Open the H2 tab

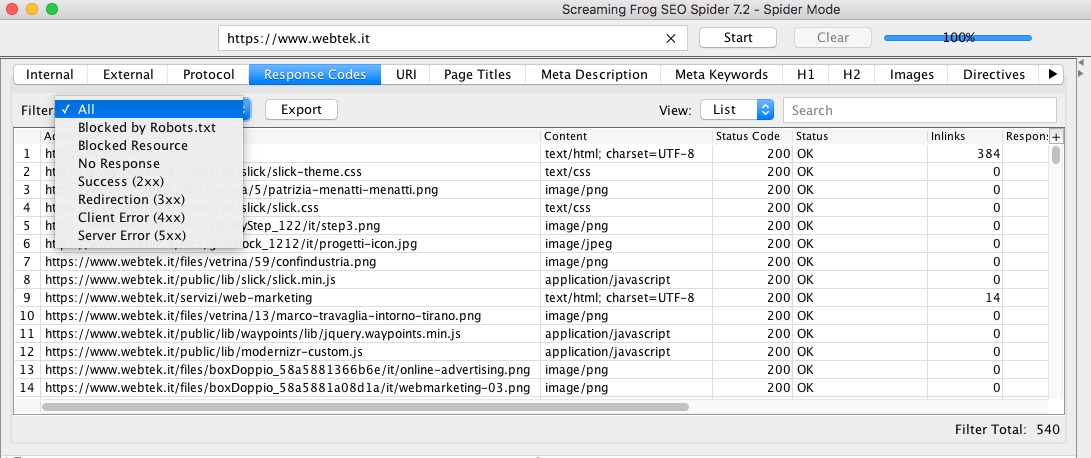[x=851, y=74]
